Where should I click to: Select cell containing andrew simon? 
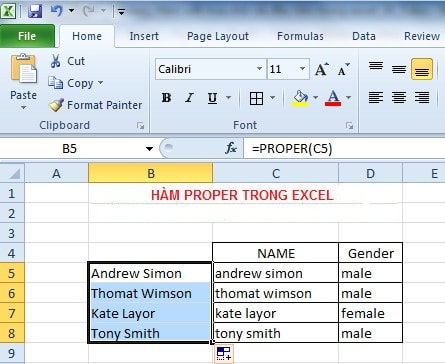(275, 273)
